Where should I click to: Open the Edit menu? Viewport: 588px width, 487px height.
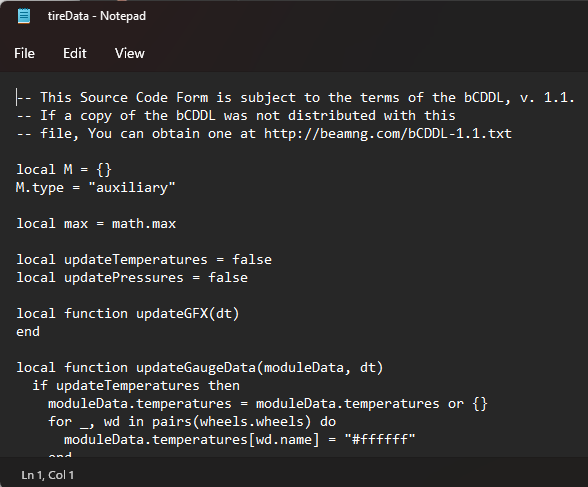point(75,53)
